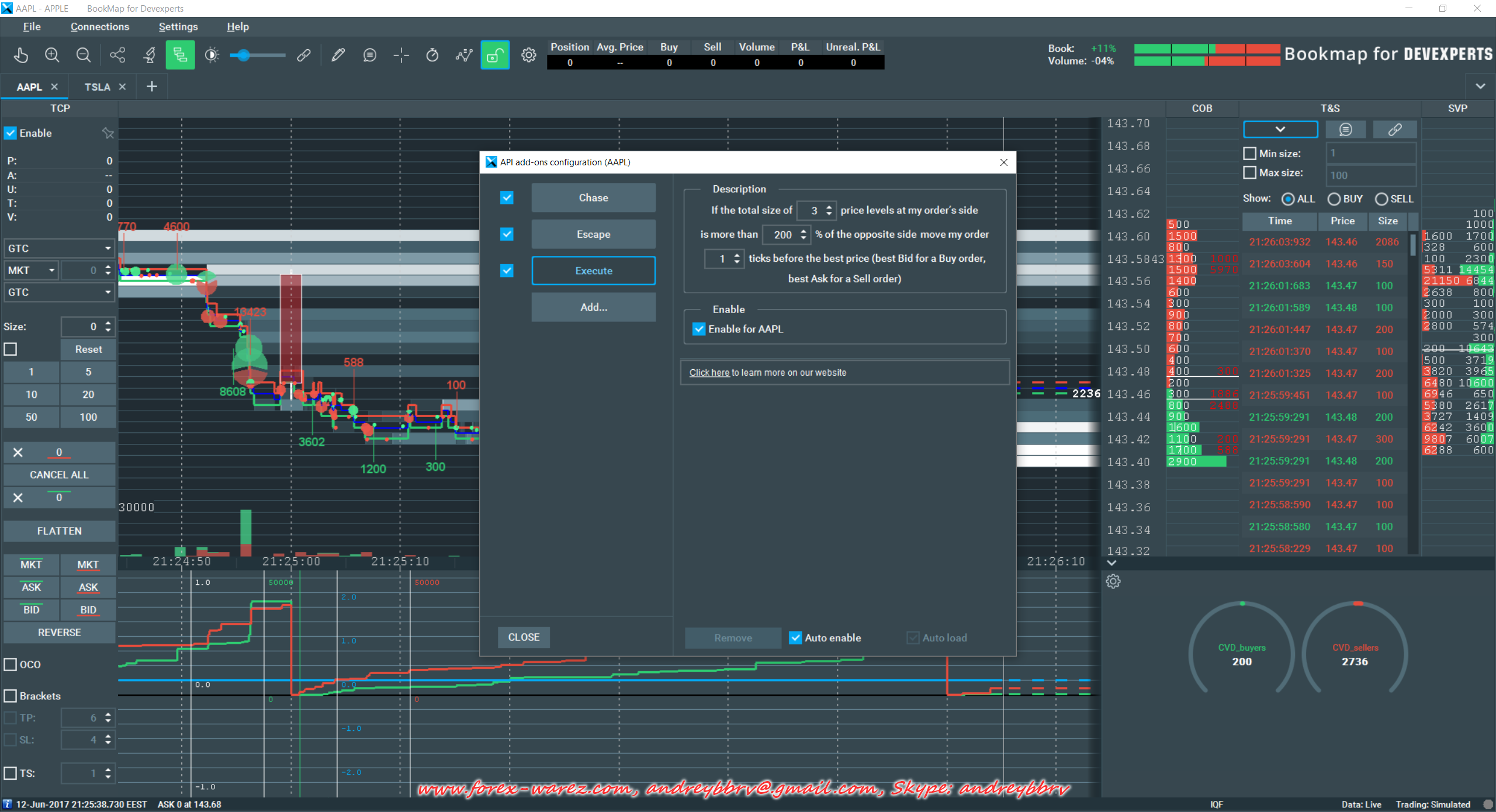Click the FLATTEN button
Image resolution: width=1496 pixels, height=812 pixels.
(59, 531)
